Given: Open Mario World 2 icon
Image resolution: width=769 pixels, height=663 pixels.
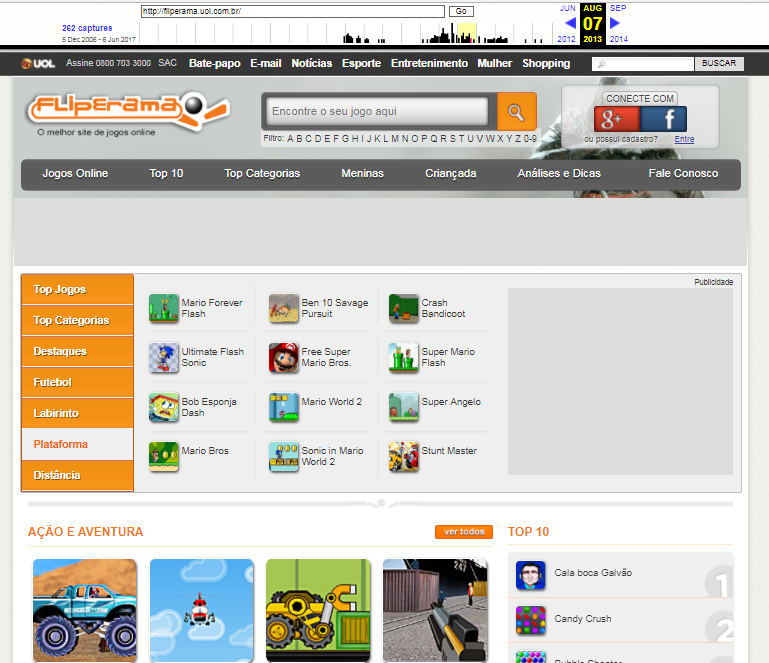Looking at the screenshot, I should pos(283,407).
